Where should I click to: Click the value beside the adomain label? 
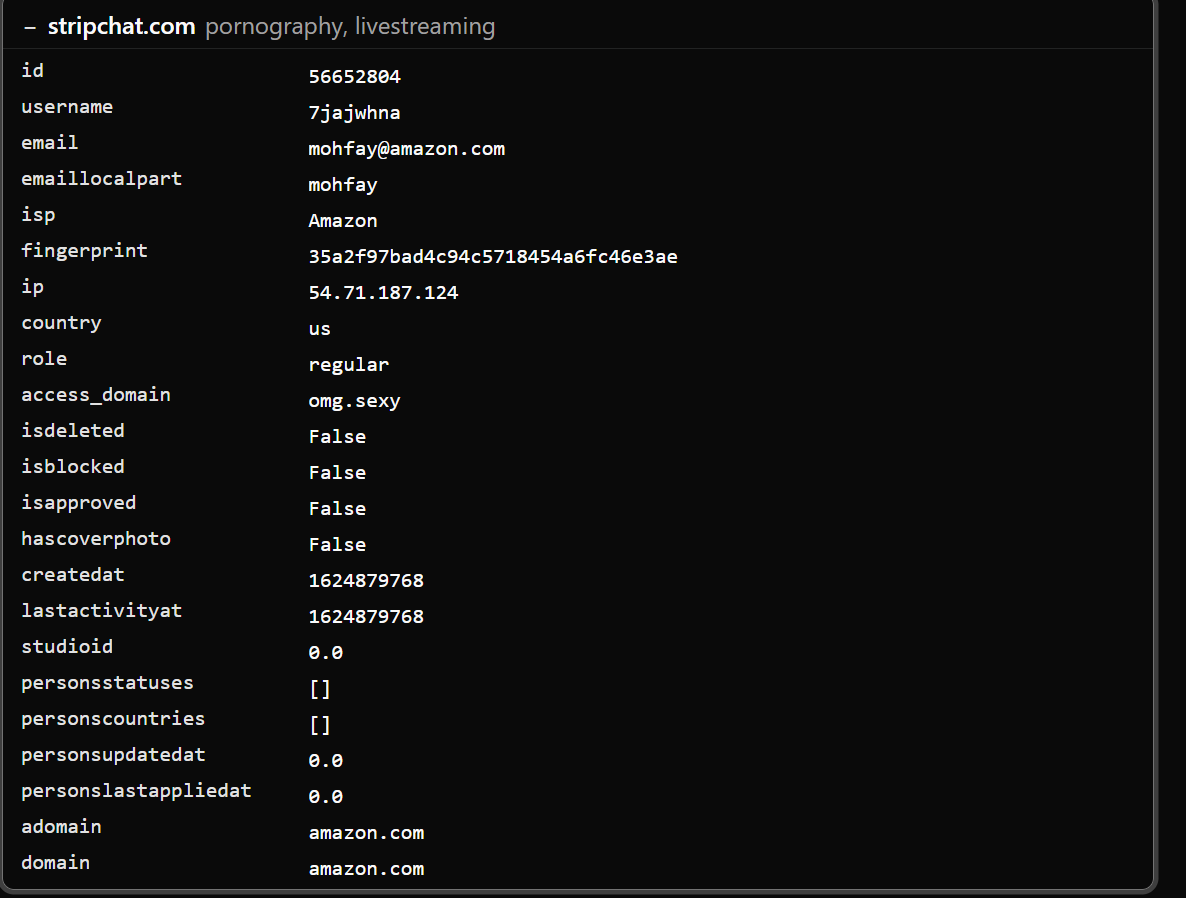366,833
